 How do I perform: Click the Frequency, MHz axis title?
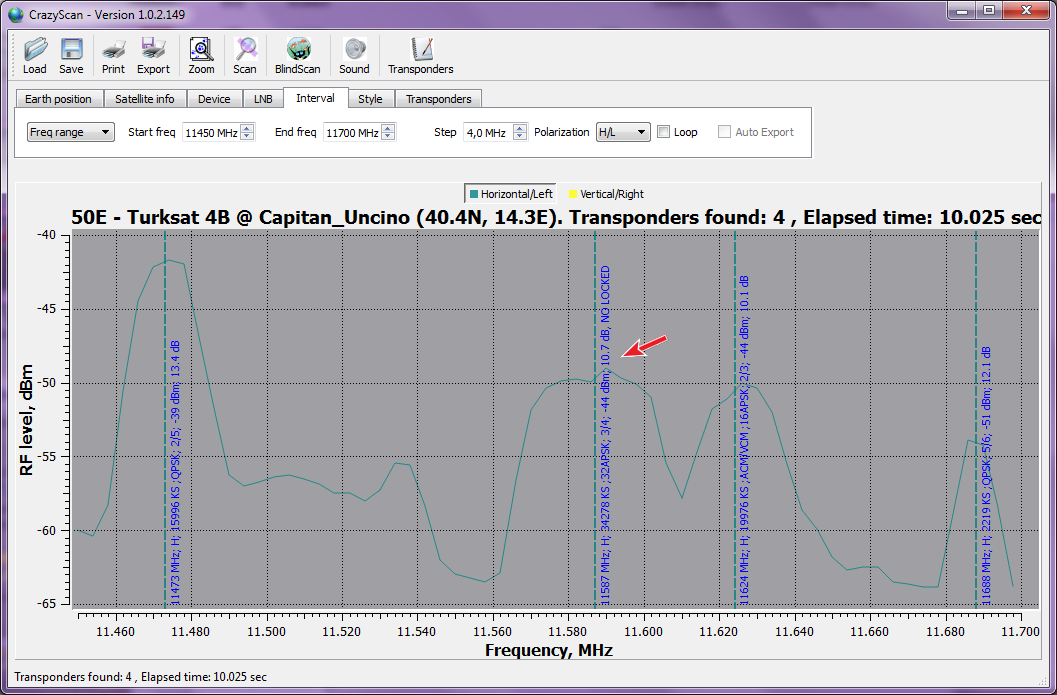tap(549, 651)
